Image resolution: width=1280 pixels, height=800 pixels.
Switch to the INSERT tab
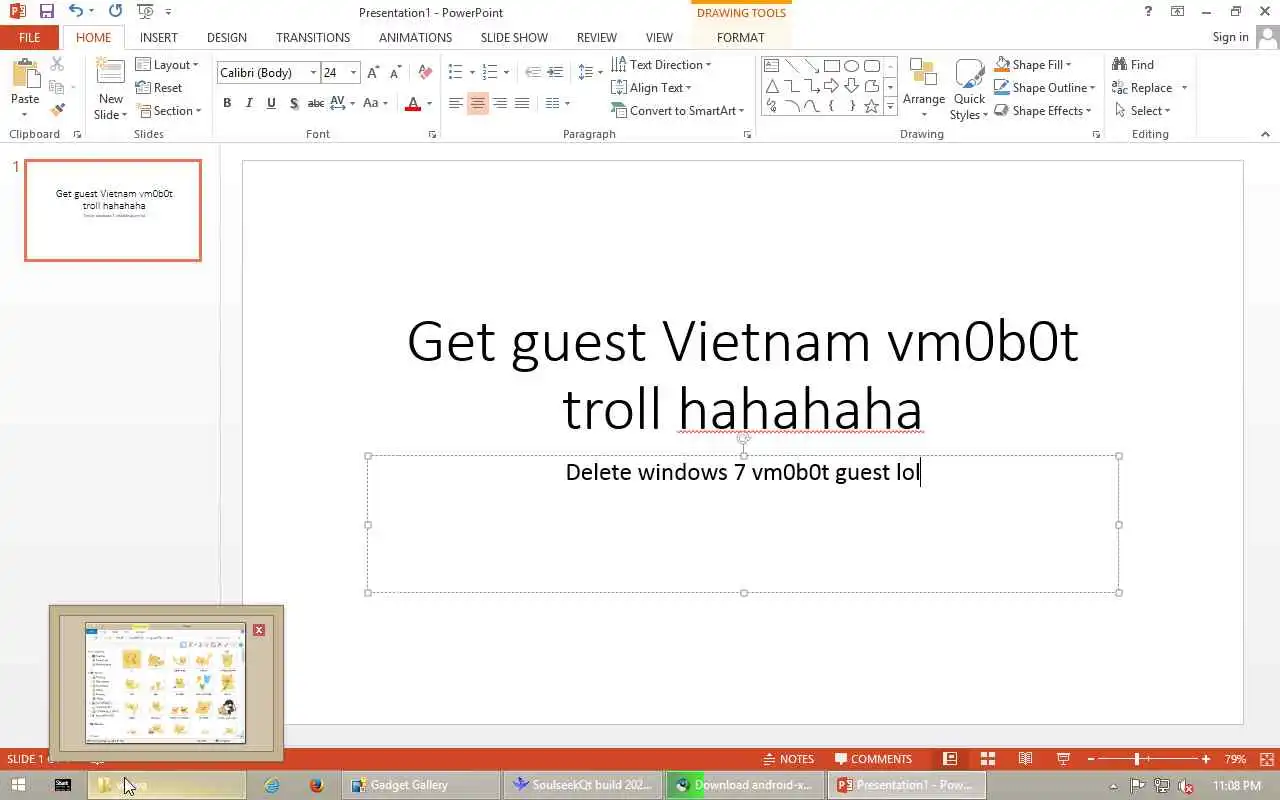point(159,38)
